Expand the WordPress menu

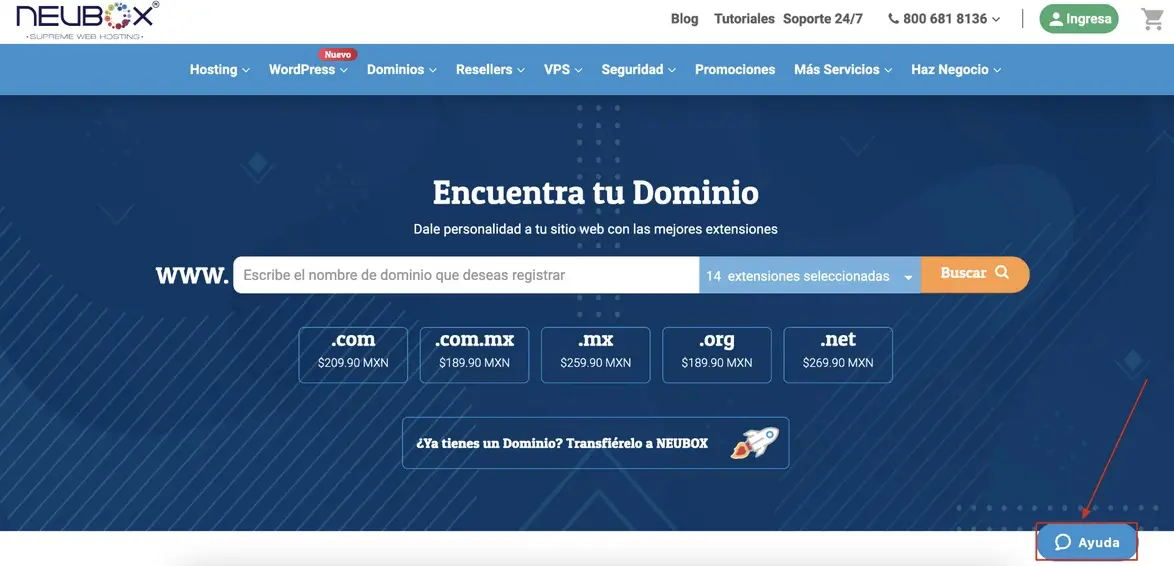308,70
